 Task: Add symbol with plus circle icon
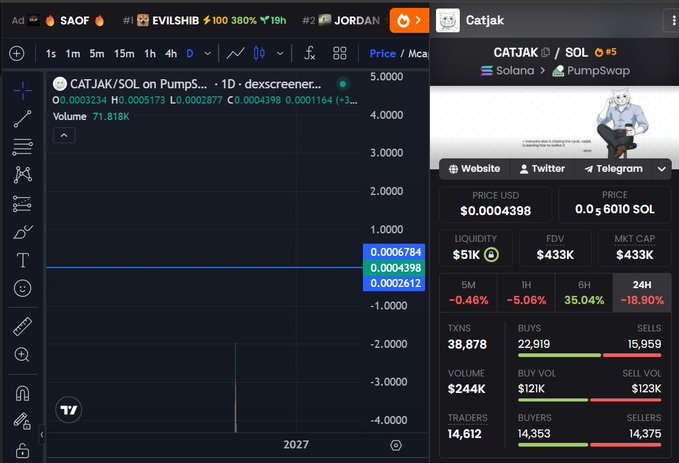(17, 53)
